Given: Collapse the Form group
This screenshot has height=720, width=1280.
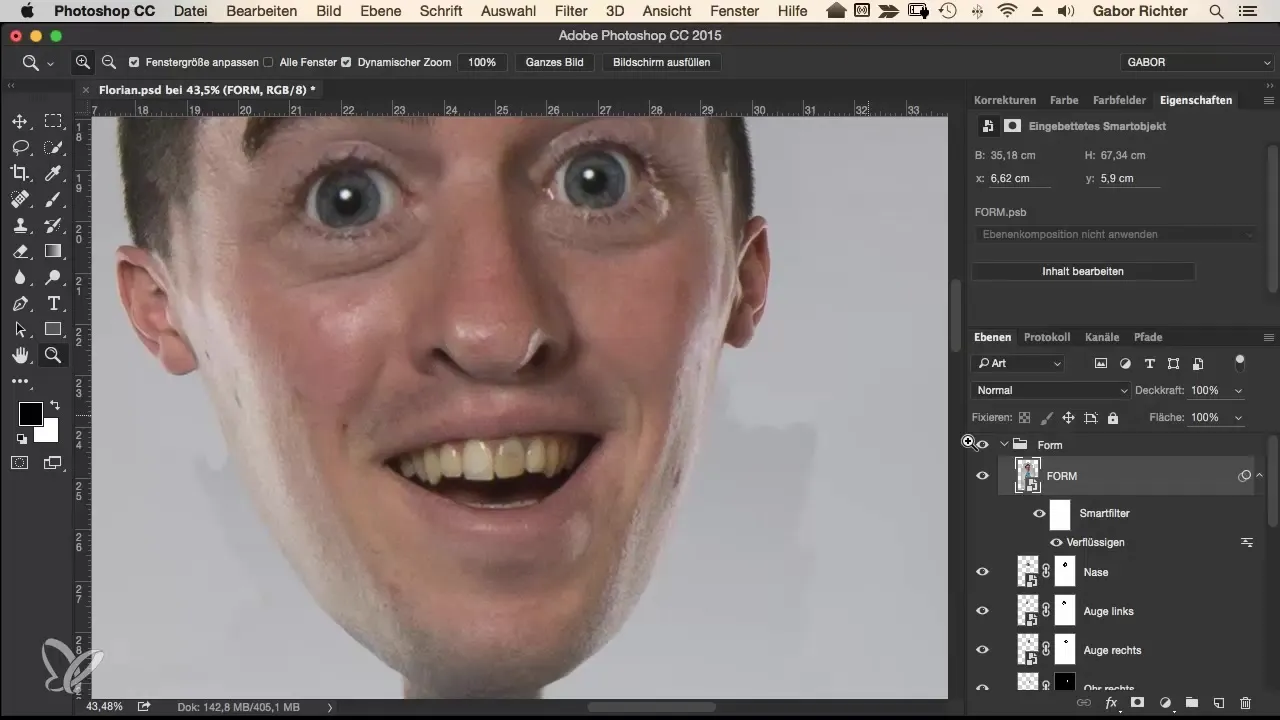Looking at the screenshot, I should tap(1004, 445).
